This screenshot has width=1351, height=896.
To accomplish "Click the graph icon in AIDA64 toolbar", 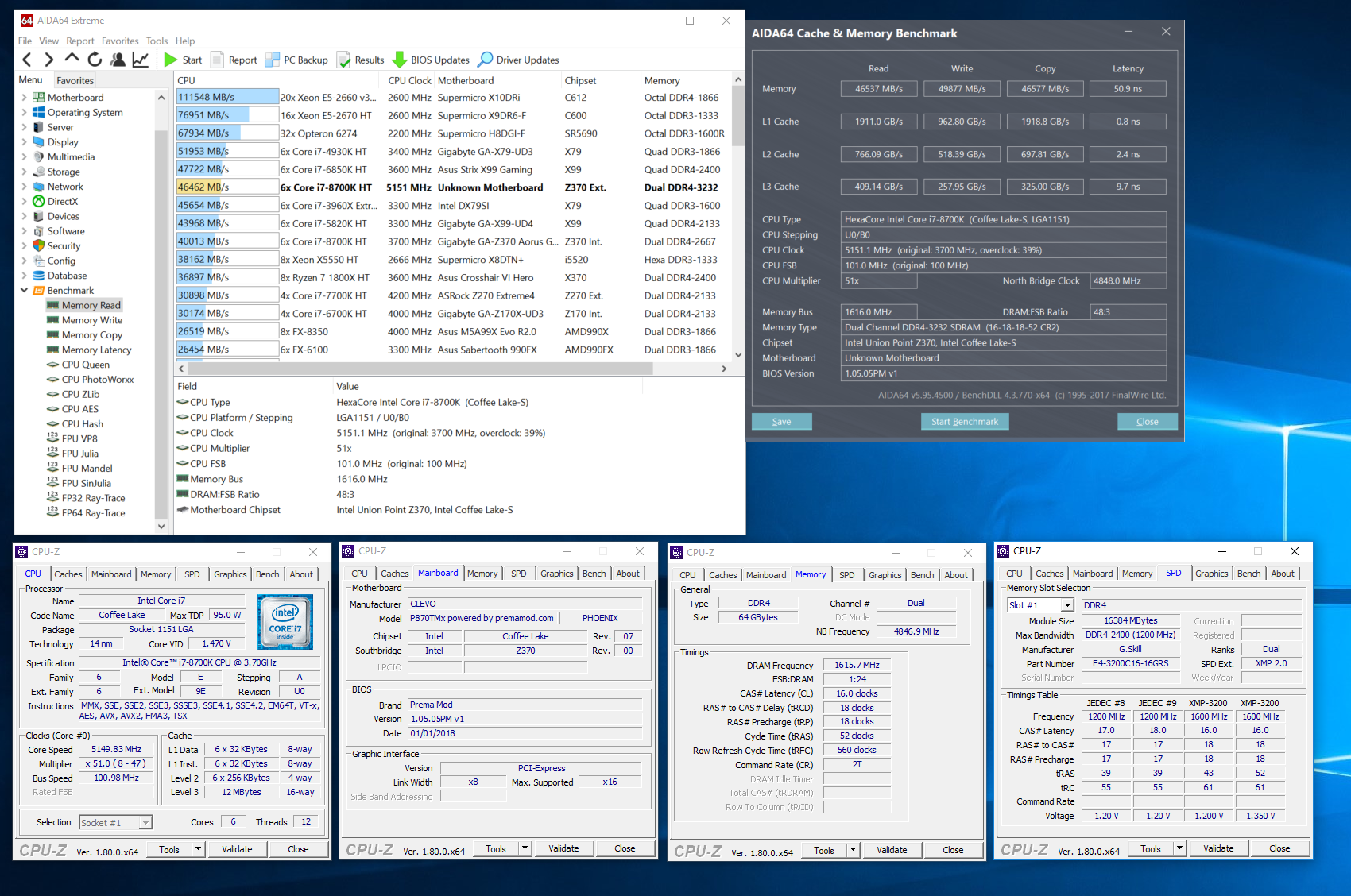I will click(141, 60).
